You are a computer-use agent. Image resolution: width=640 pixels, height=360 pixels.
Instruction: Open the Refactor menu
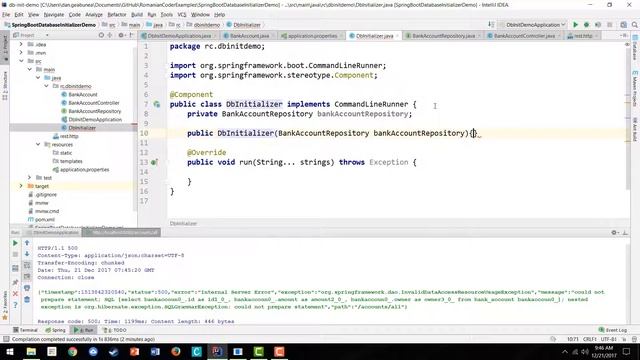click(117, 15)
